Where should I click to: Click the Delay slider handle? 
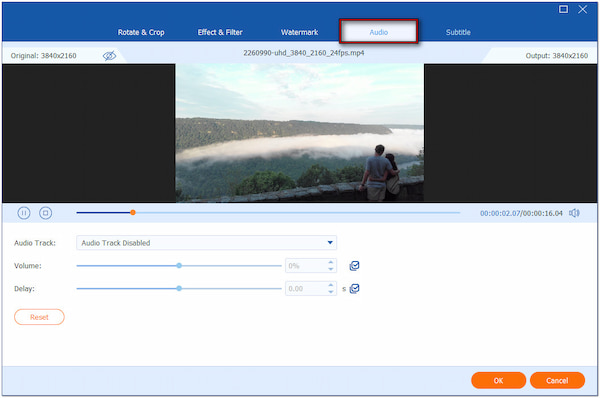179,289
